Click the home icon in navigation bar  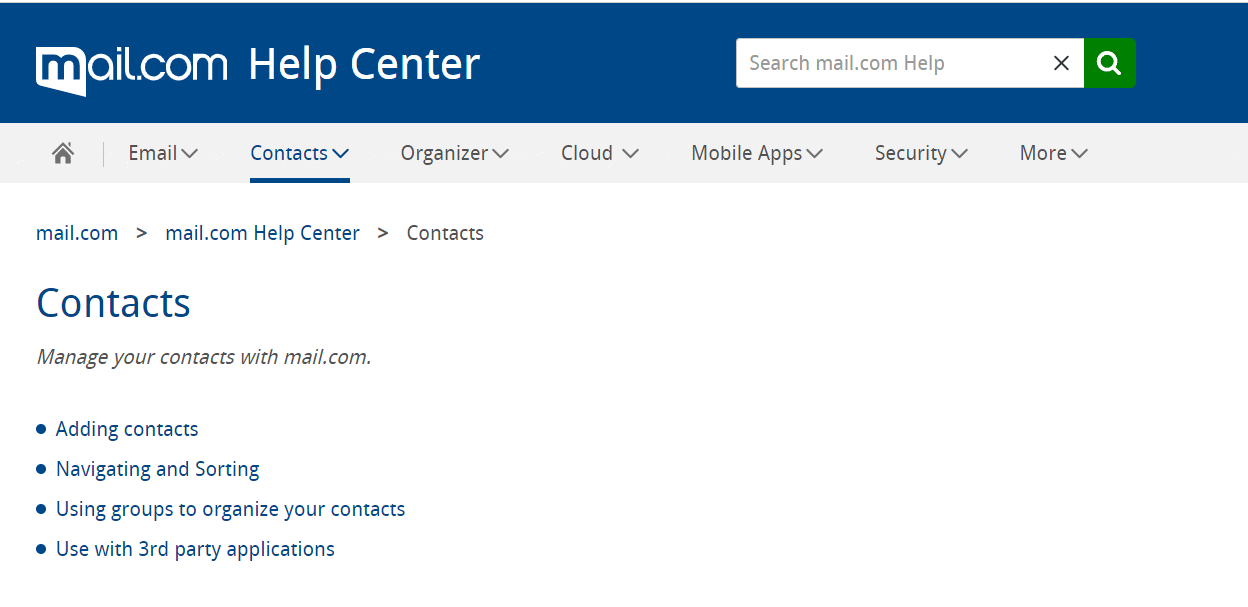(x=63, y=153)
